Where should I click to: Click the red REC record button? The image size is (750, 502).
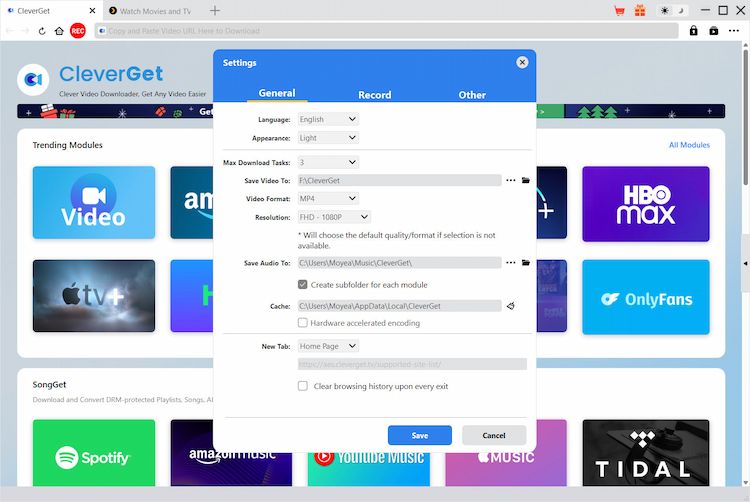(77, 31)
